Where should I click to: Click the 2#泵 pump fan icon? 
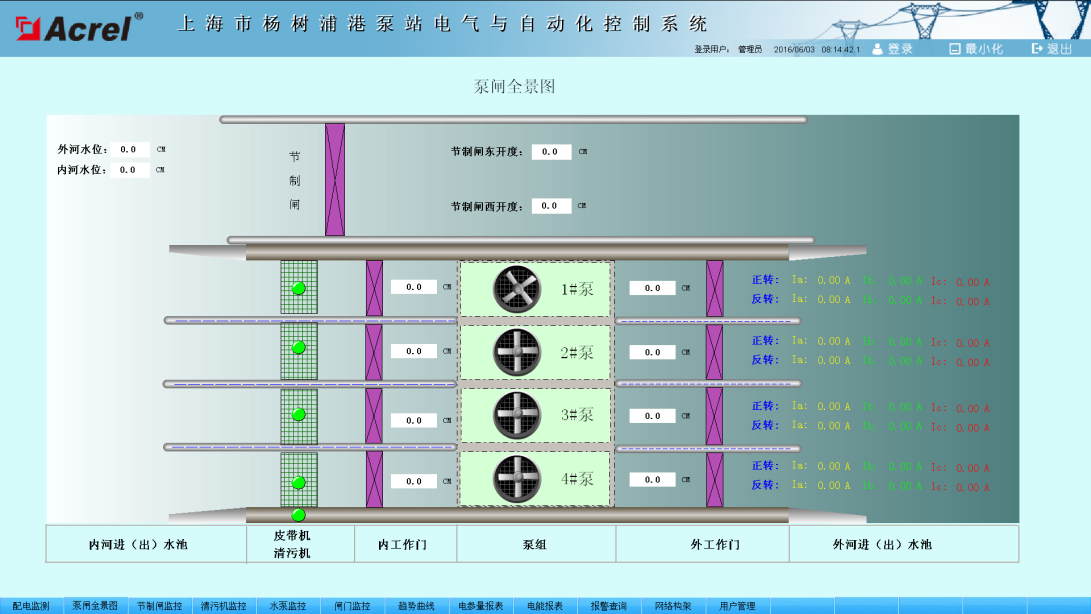(x=517, y=352)
